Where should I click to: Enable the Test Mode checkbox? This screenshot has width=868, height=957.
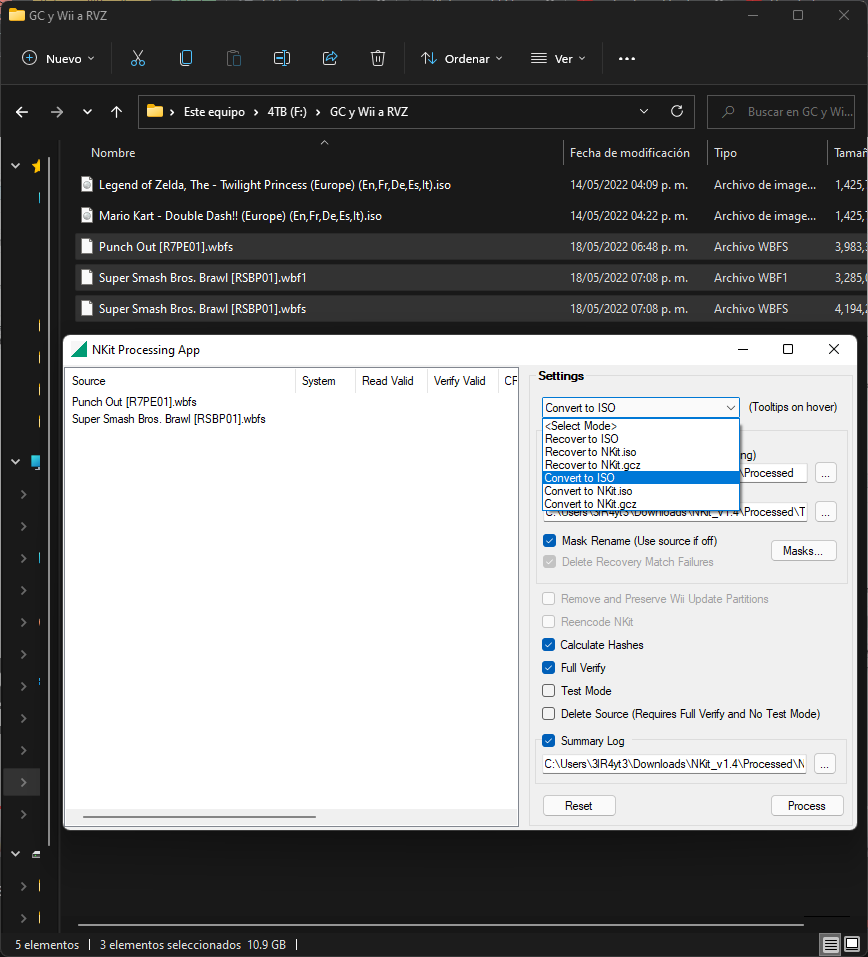tap(549, 691)
